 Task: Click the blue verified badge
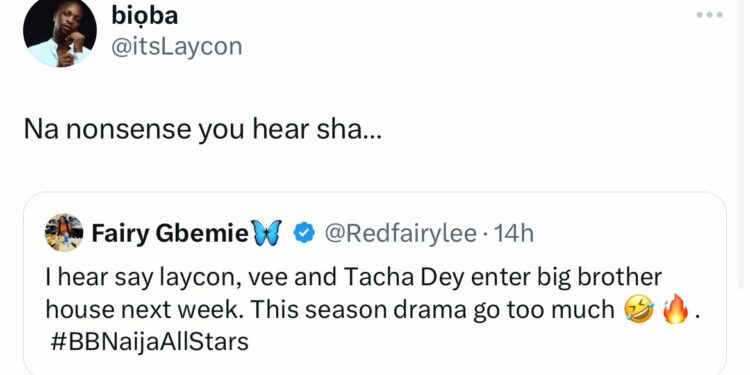303,234
